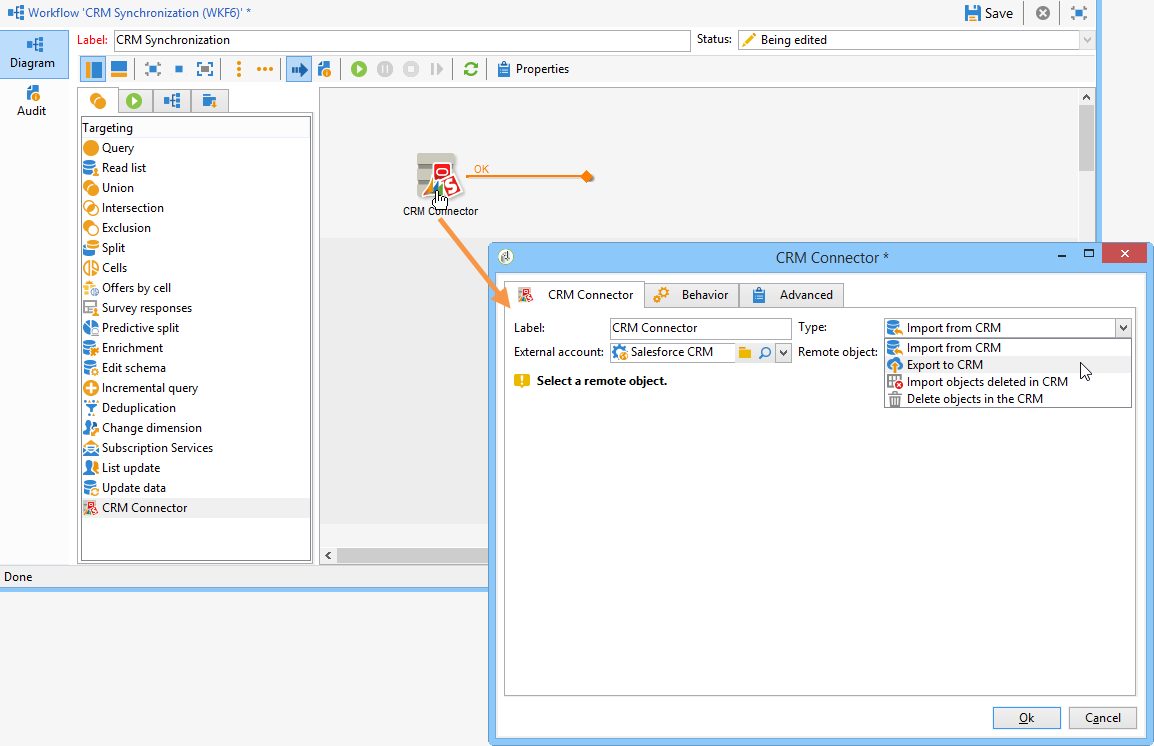Select the flow control palette tab
This screenshot has height=746, width=1154.
(x=172, y=101)
